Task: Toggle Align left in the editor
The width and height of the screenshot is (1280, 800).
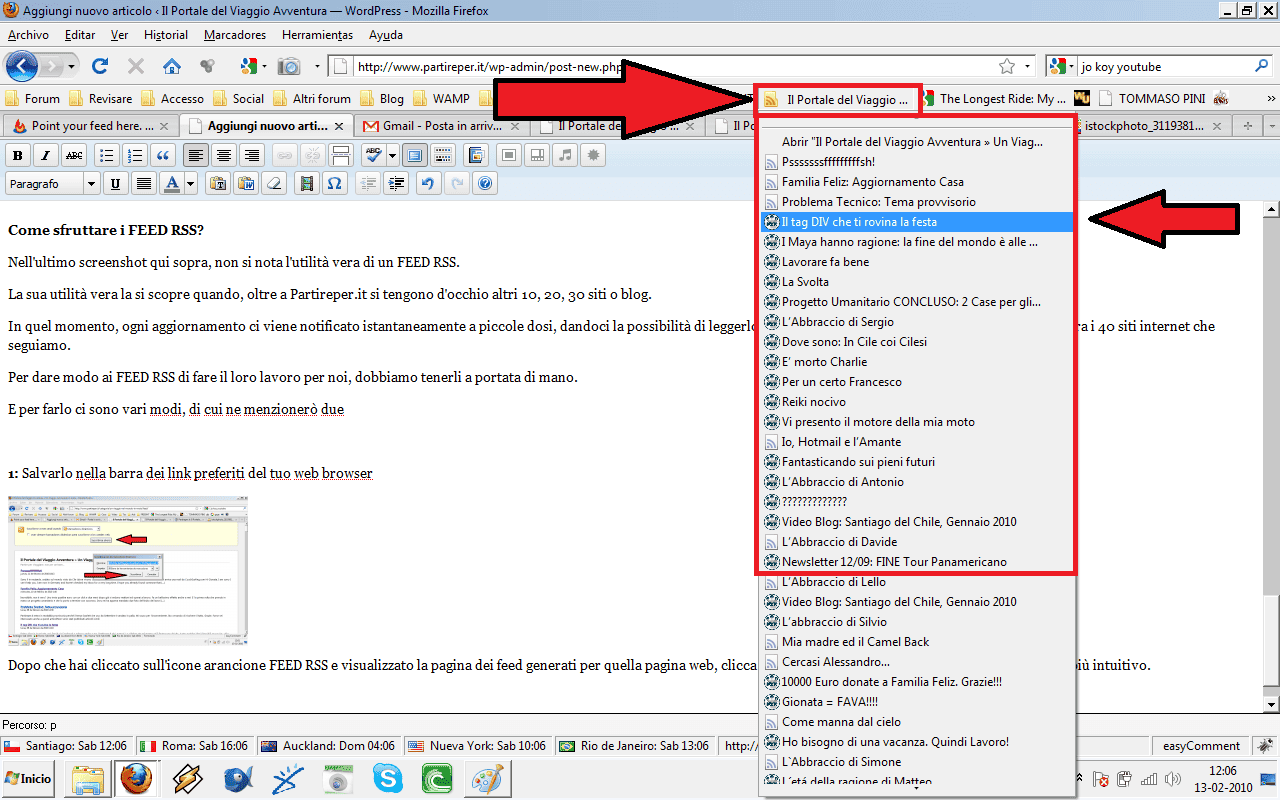Action: tap(196, 155)
